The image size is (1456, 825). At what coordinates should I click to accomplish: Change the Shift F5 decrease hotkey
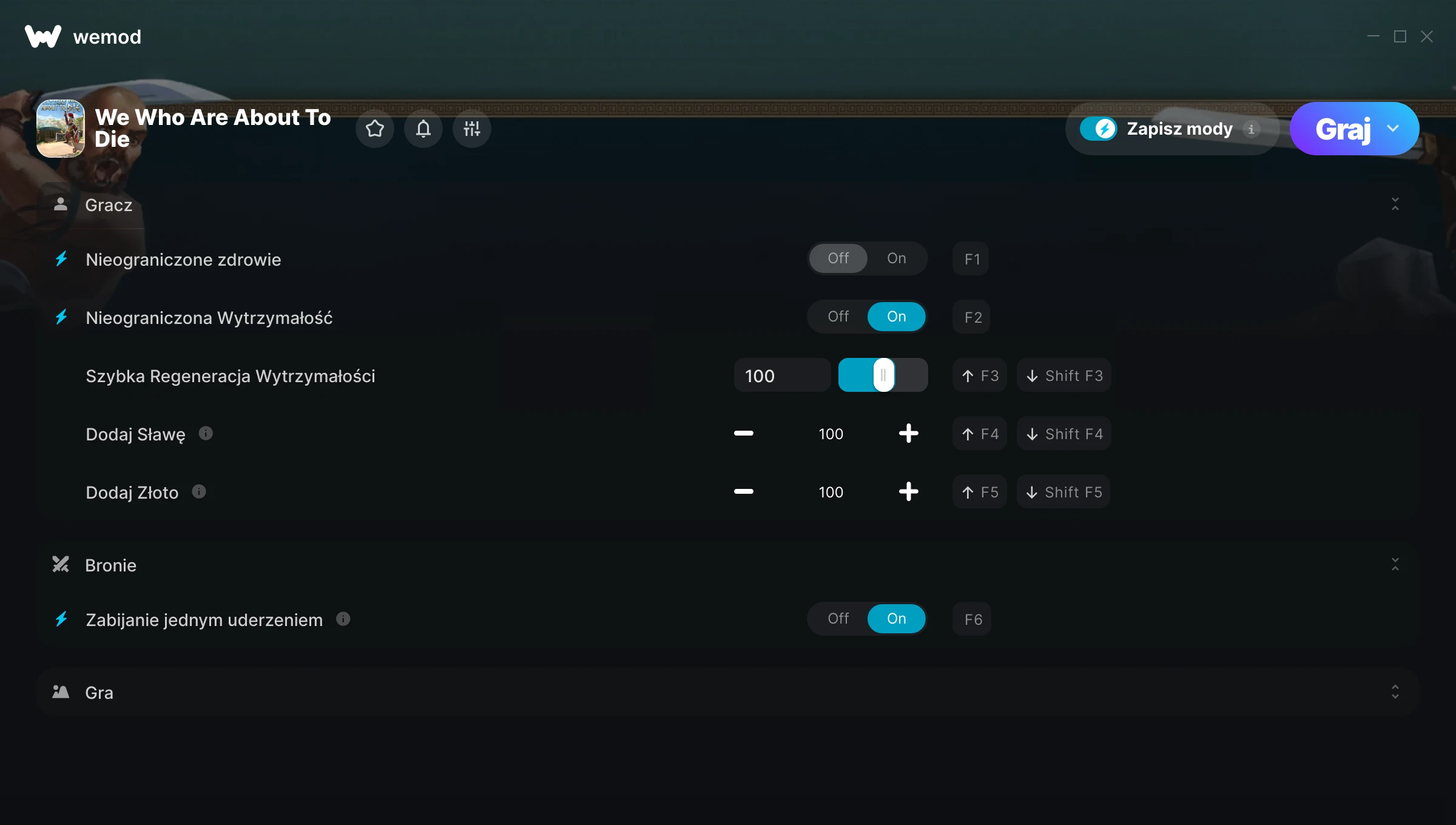click(x=1063, y=492)
